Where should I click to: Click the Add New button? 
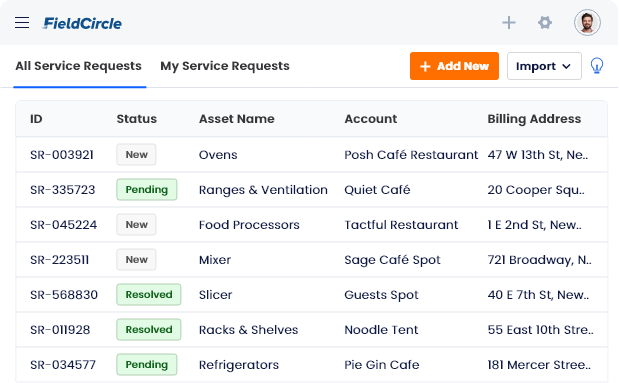click(454, 66)
